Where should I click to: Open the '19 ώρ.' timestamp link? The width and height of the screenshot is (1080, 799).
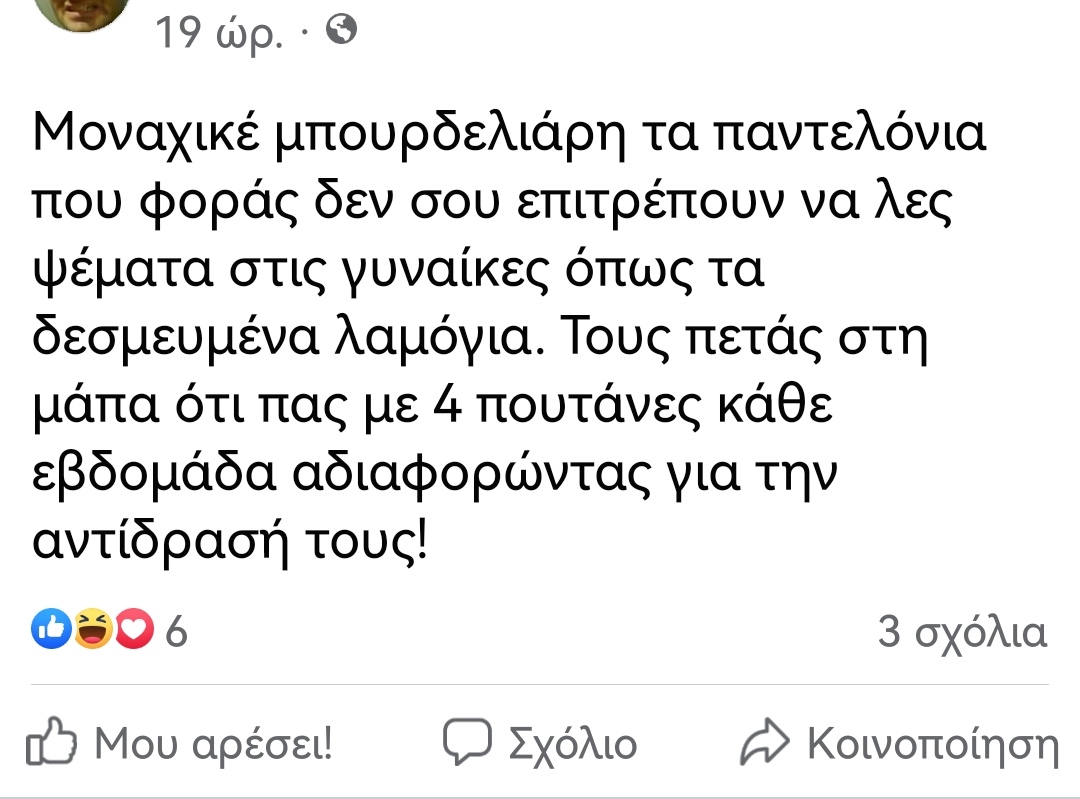tap(220, 36)
